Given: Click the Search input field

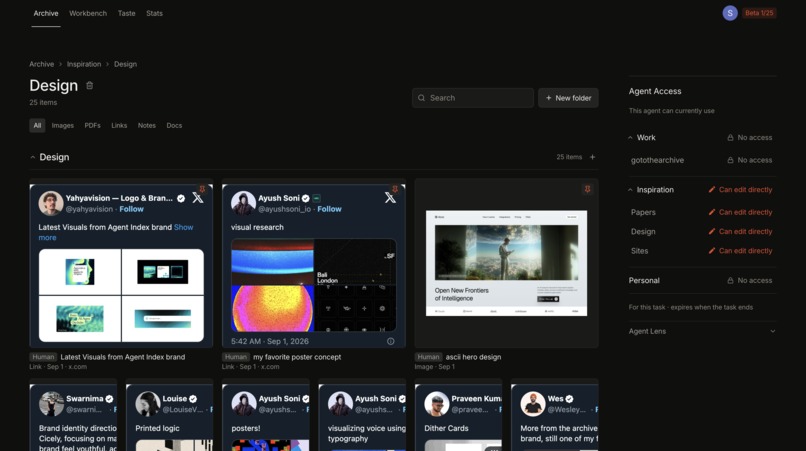Looking at the screenshot, I should pos(472,98).
